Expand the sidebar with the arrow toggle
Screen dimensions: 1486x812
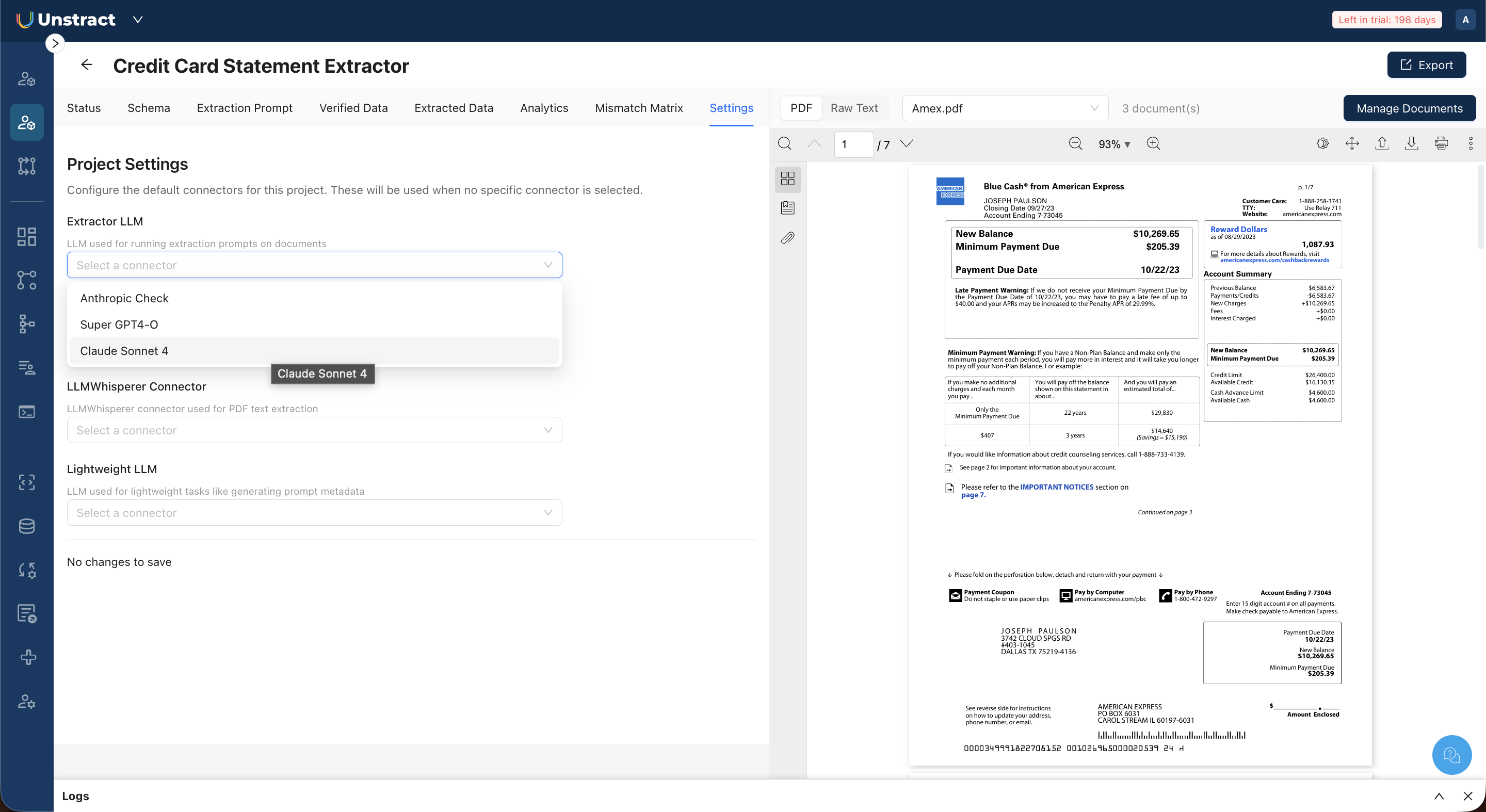tap(55, 43)
